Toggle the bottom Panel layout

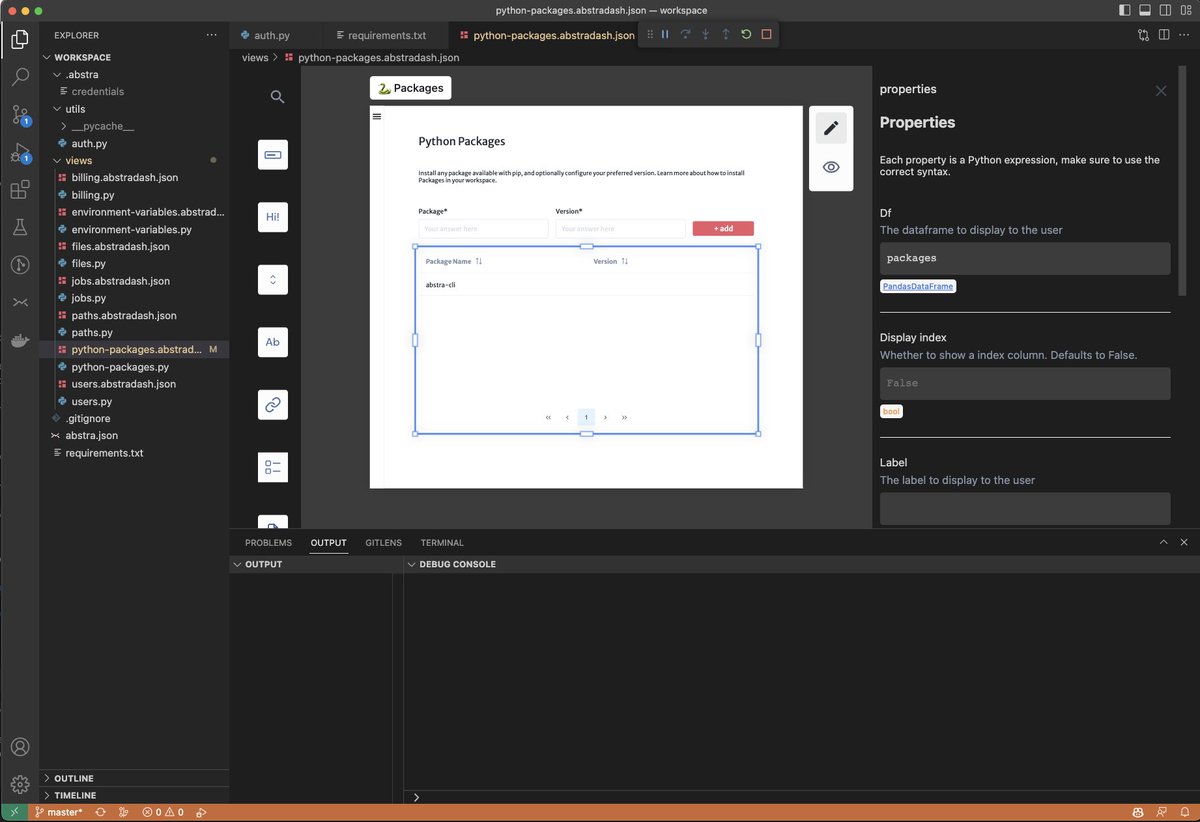1145,10
